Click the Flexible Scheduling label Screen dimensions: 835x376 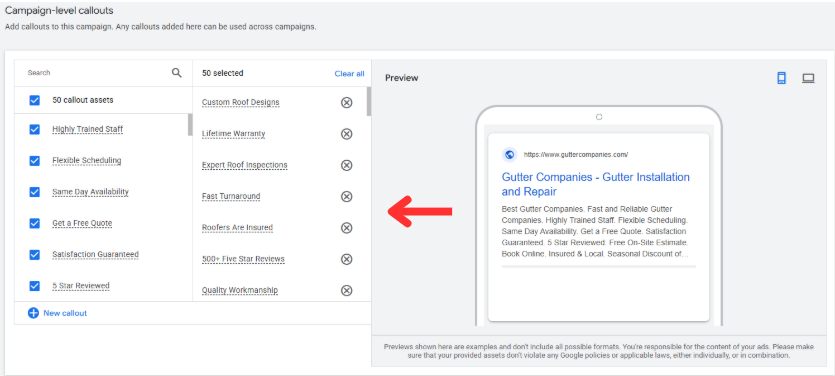87,160
